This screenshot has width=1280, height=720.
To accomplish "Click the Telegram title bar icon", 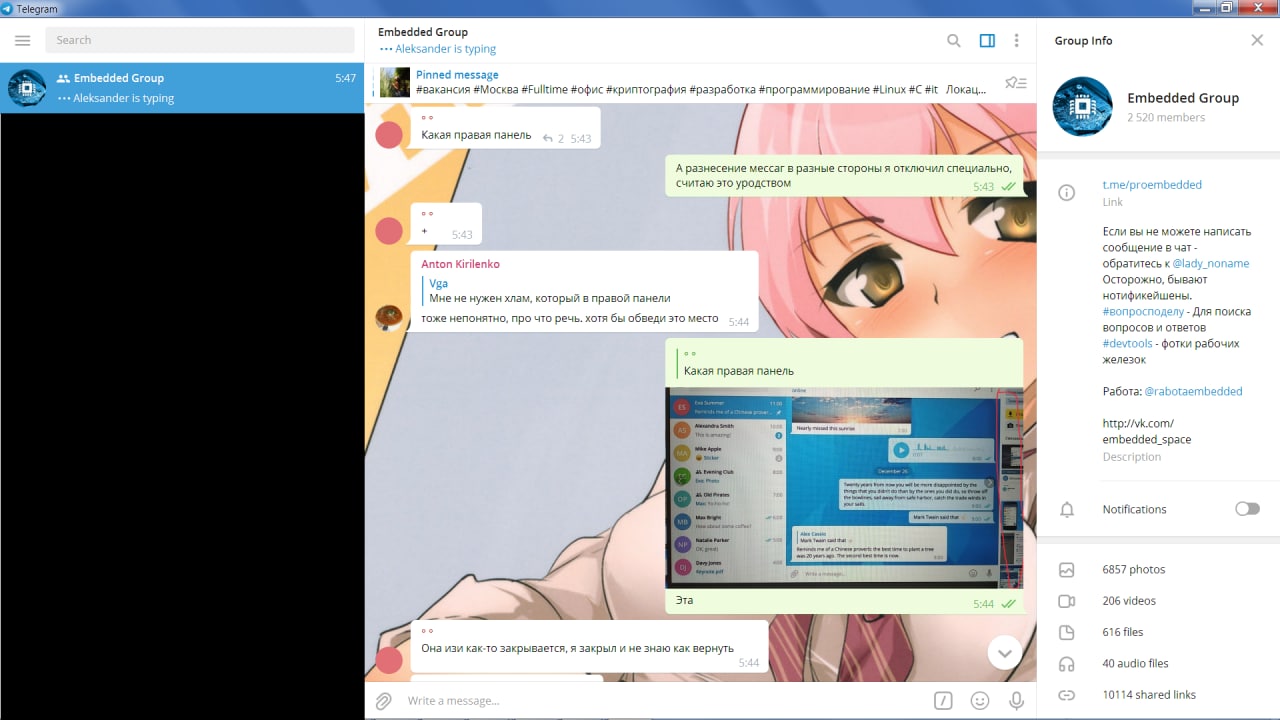I will point(7,9).
